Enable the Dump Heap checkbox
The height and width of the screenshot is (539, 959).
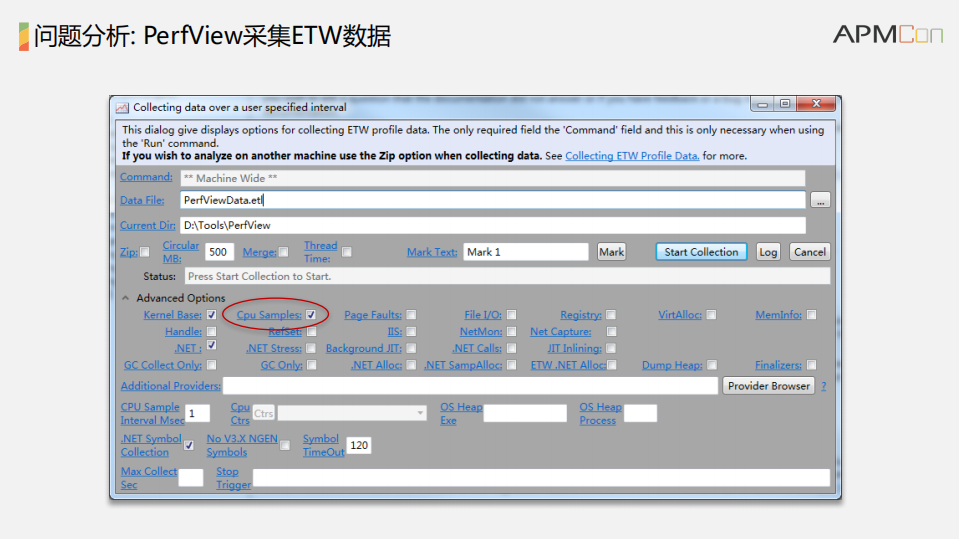tap(711, 365)
